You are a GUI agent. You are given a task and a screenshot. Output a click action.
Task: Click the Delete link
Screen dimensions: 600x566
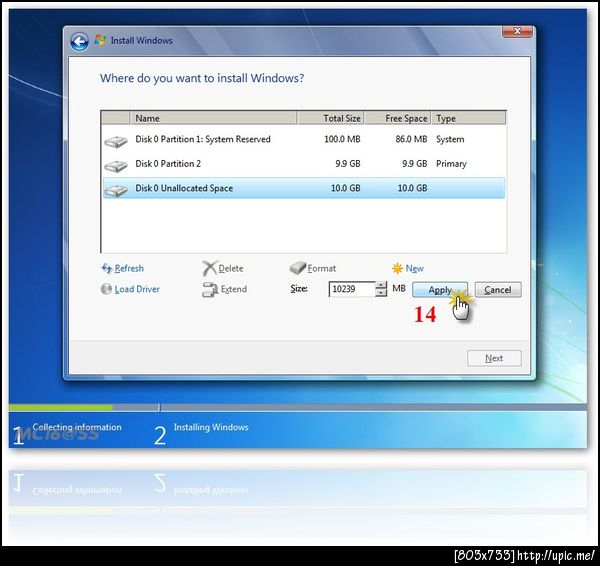[231, 268]
